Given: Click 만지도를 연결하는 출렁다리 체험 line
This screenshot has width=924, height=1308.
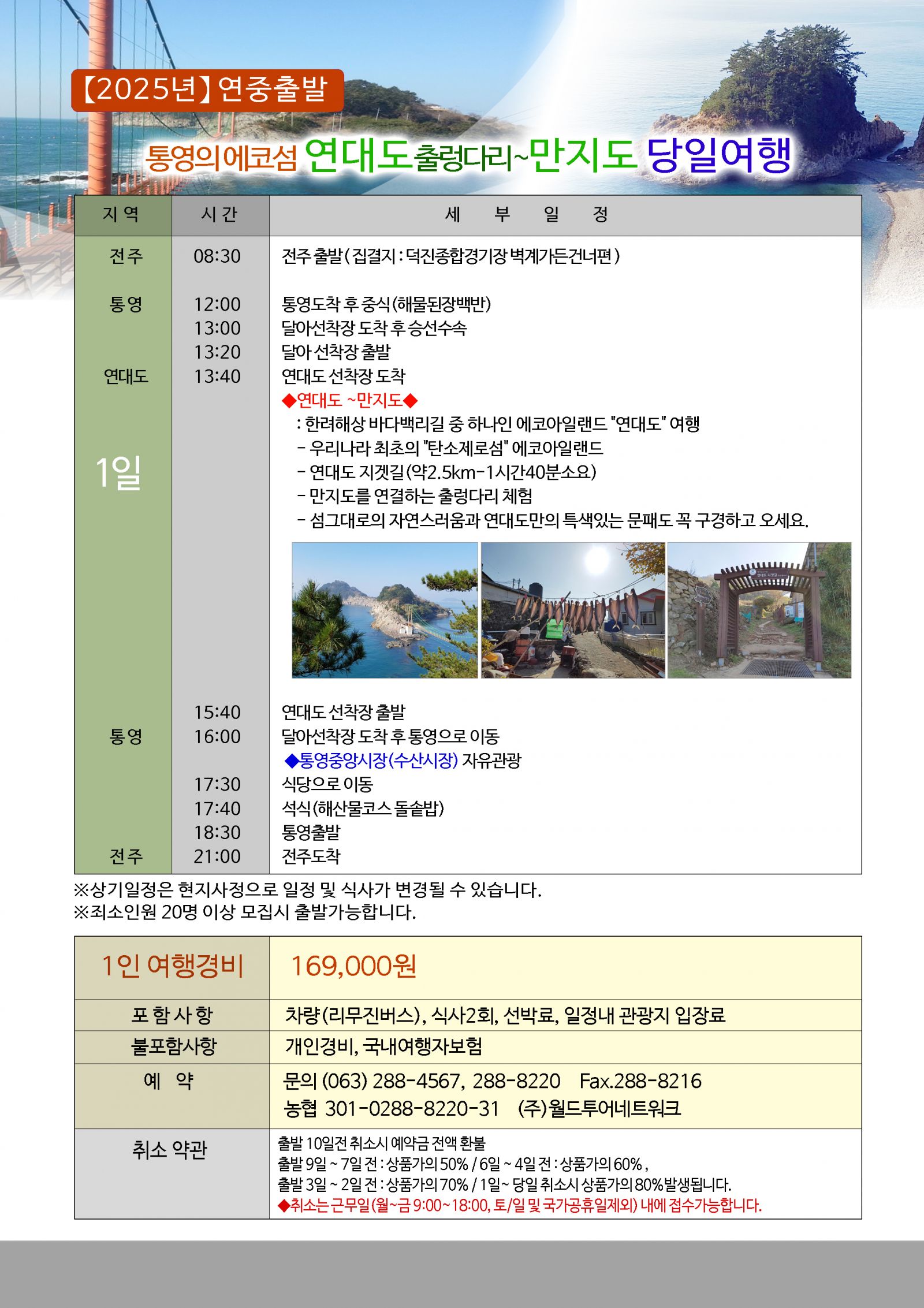Looking at the screenshot, I should 415,497.
